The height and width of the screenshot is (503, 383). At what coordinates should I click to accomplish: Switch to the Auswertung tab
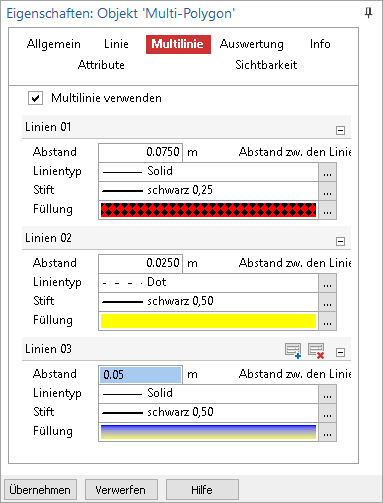click(252, 44)
